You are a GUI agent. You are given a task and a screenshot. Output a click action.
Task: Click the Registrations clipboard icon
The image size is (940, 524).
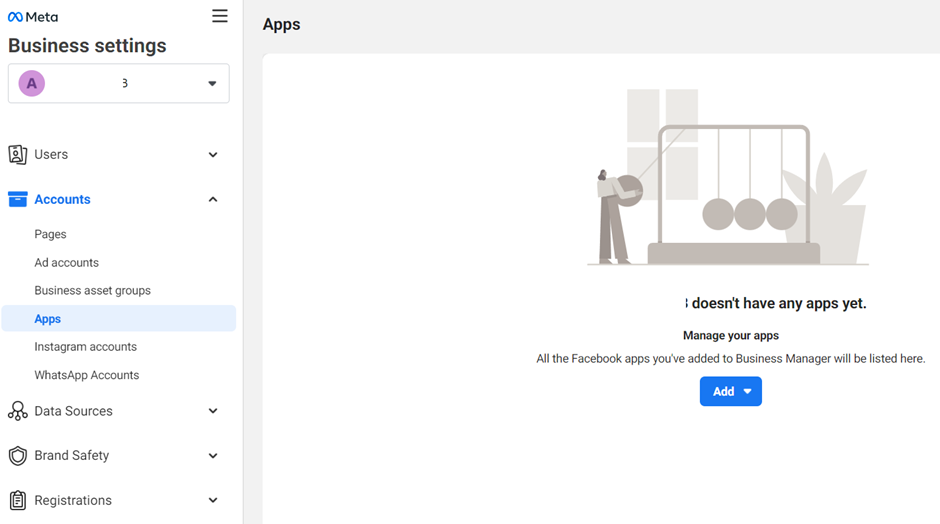point(17,500)
